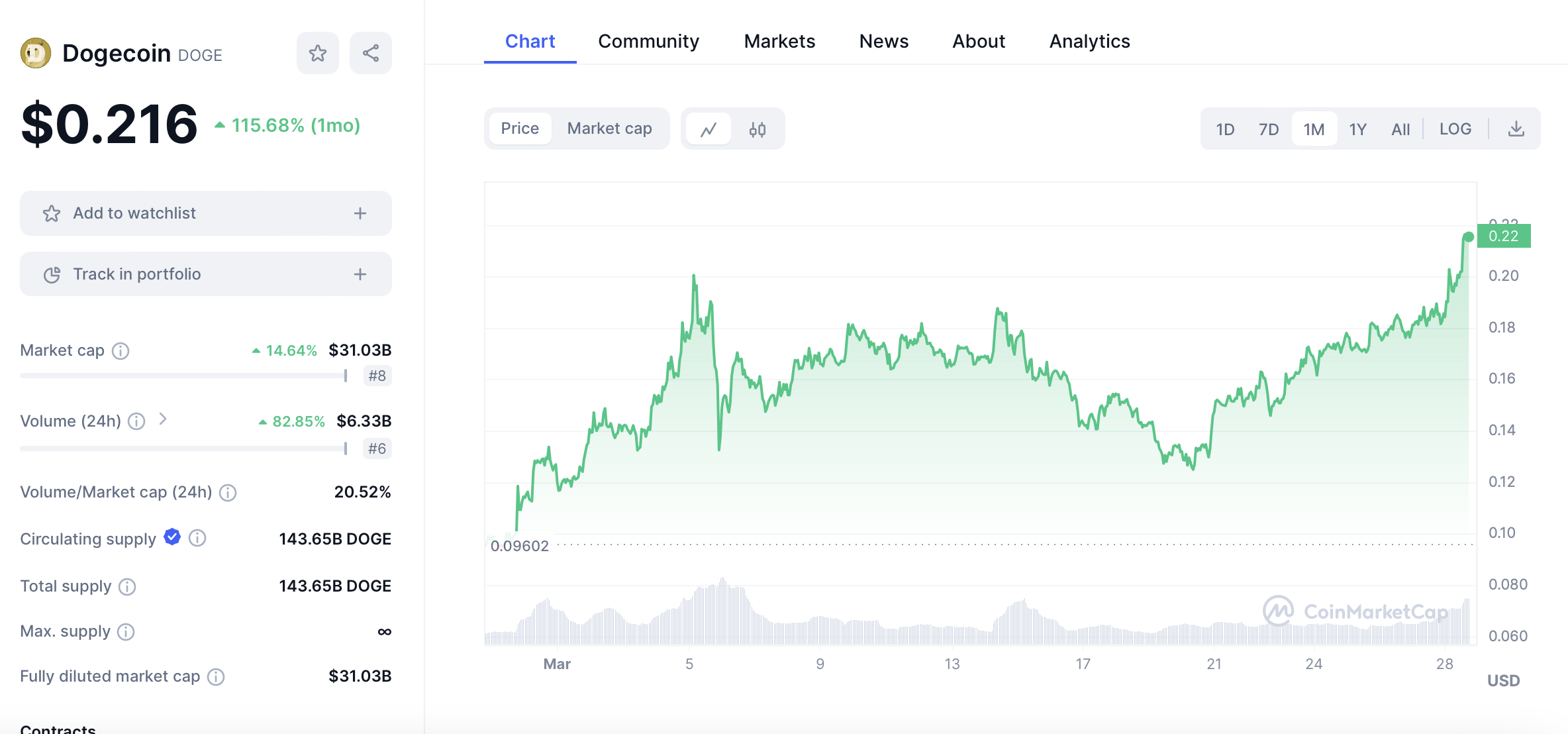This screenshot has width=1568, height=734.
Task: Open Market cap info tooltip icon
Action: [x=121, y=350]
